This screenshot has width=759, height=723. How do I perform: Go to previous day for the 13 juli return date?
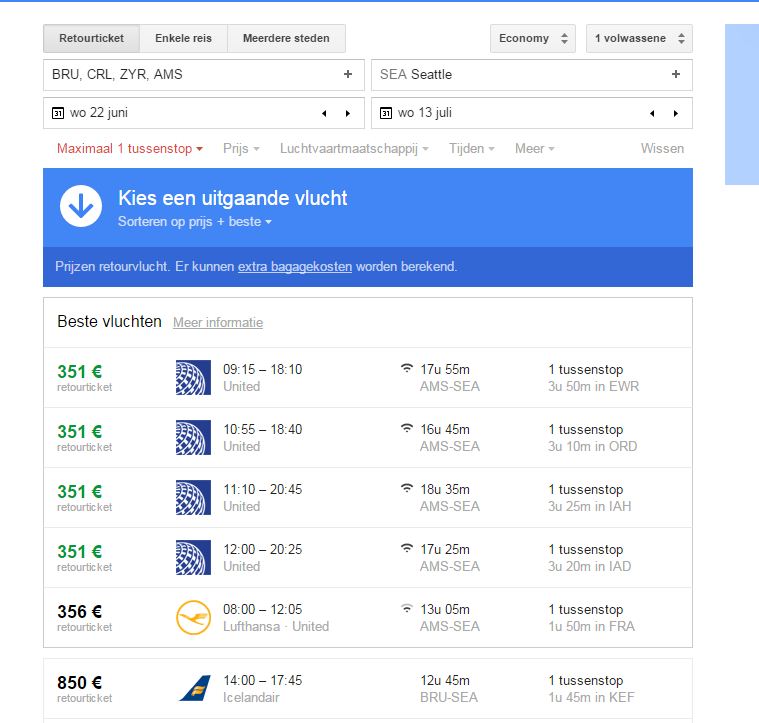[652, 113]
